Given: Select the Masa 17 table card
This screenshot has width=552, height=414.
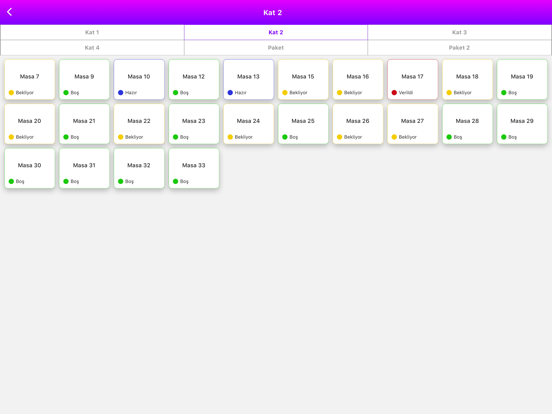Looking at the screenshot, I should coord(413,80).
